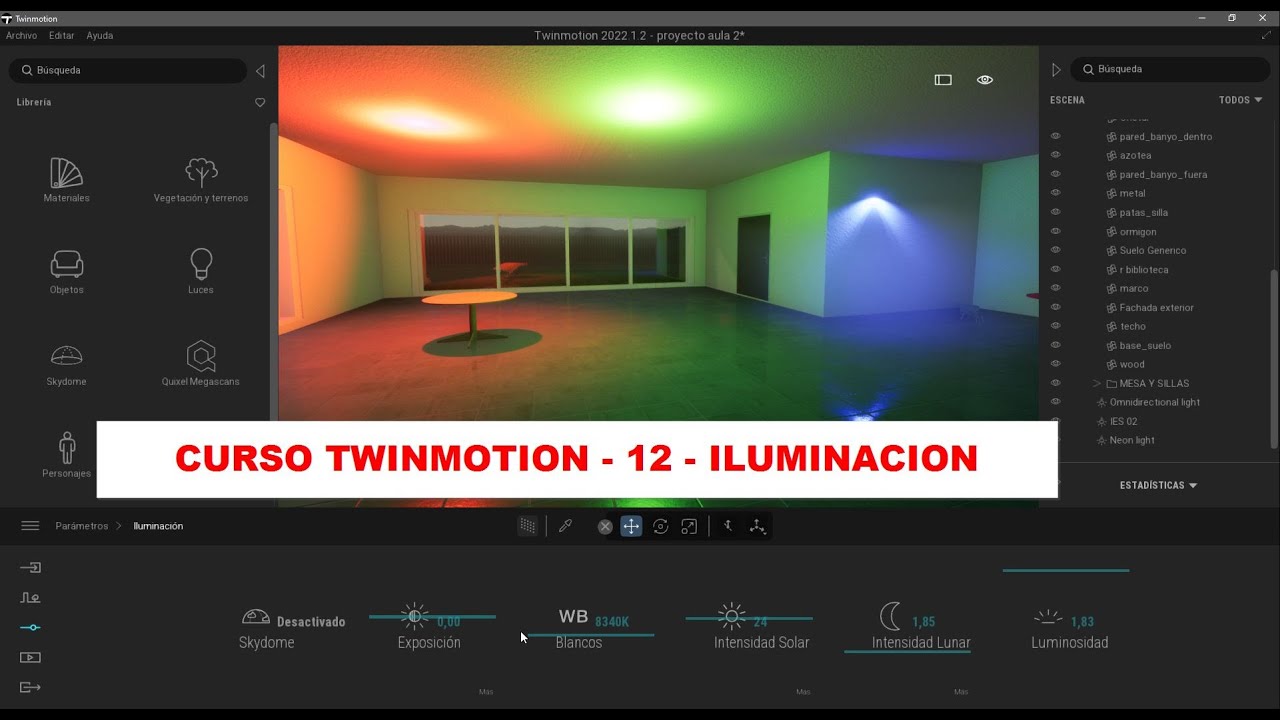Open the Ayuda menu
The image size is (1280, 720).
[100, 36]
